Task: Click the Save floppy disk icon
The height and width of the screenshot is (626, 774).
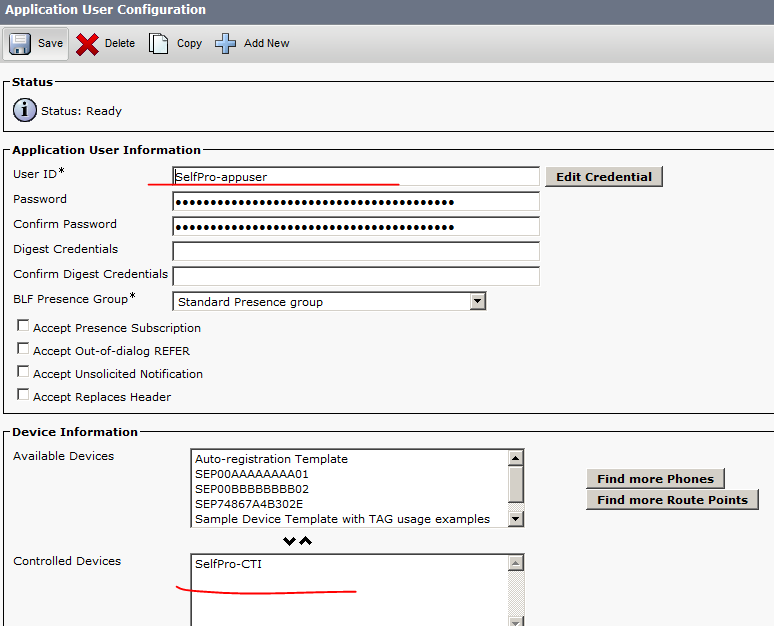Action: 20,43
